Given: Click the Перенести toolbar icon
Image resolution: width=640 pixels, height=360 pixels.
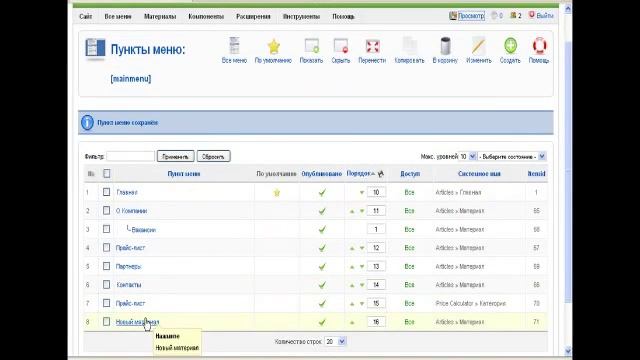Looking at the screenshot, I should pyautogui.click(x=372, y=50).
